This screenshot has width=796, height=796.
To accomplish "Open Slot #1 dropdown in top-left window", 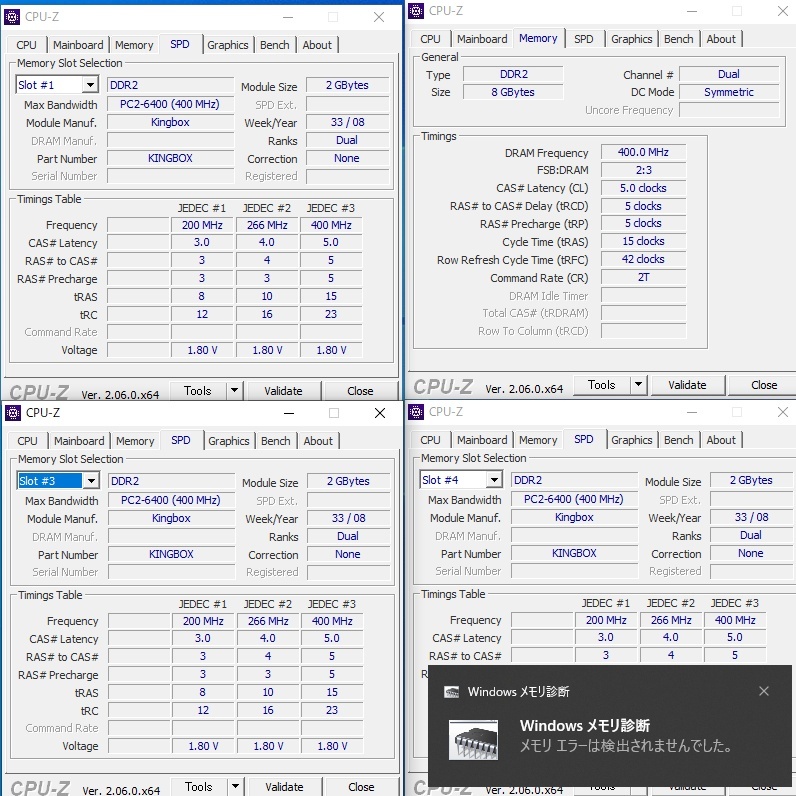I will [x=90, y=84].
